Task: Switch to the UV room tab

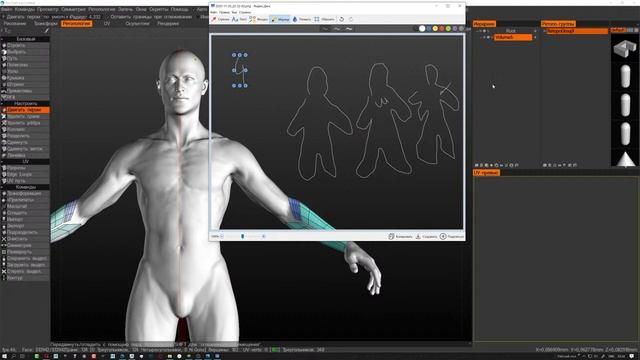Action: (x=107, y=24)
